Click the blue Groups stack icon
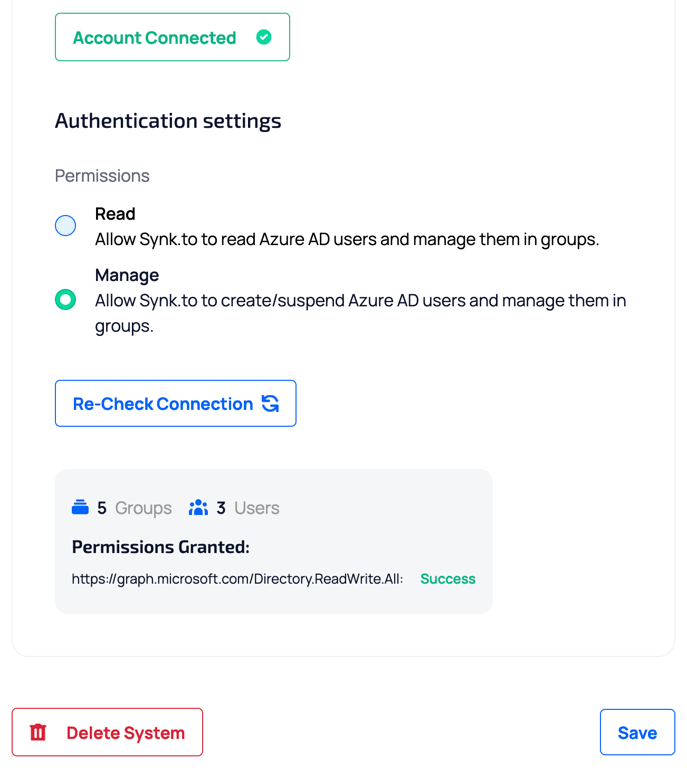The width and height of the screenshot is (687, 768). pos(80,507)
